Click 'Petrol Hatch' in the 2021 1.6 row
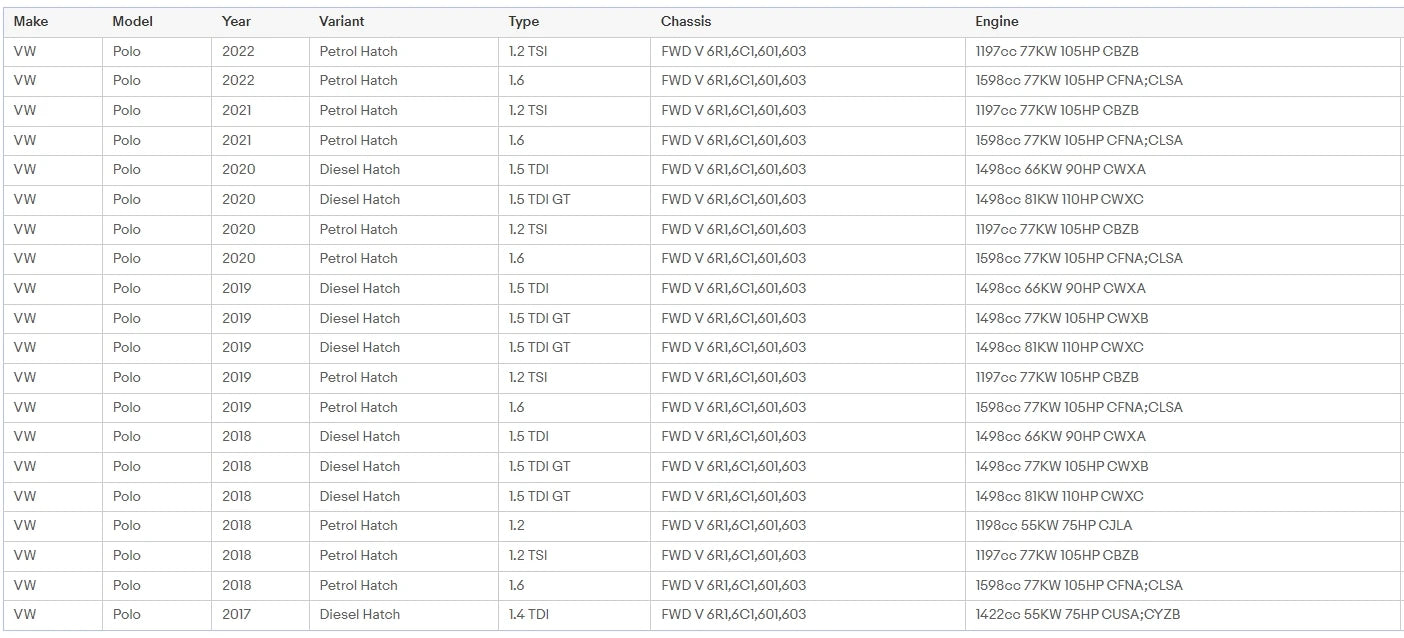This screenshot has height=638, width=1404. coord(359,140)
